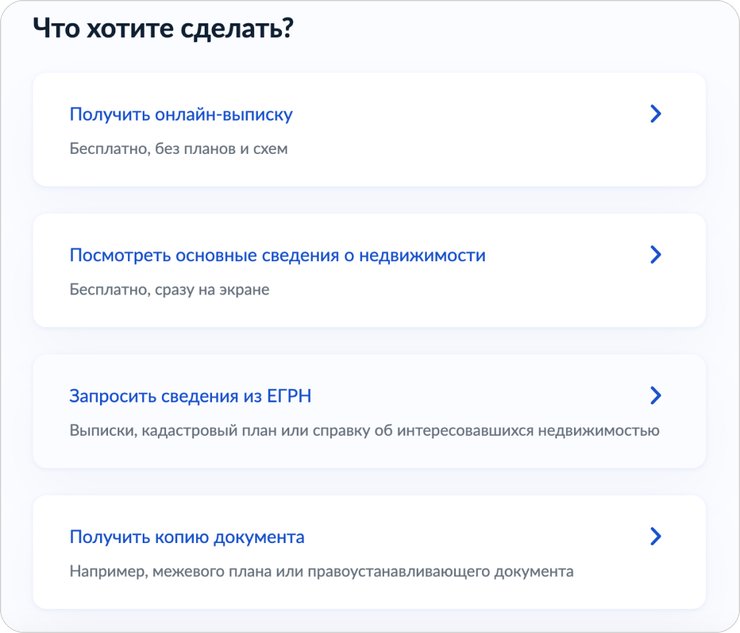The width and height of the screenshot is (740, 633).
Task: Click chevron next to Посмотреть основные сведения о недвижимости
Action: [656, 254]
